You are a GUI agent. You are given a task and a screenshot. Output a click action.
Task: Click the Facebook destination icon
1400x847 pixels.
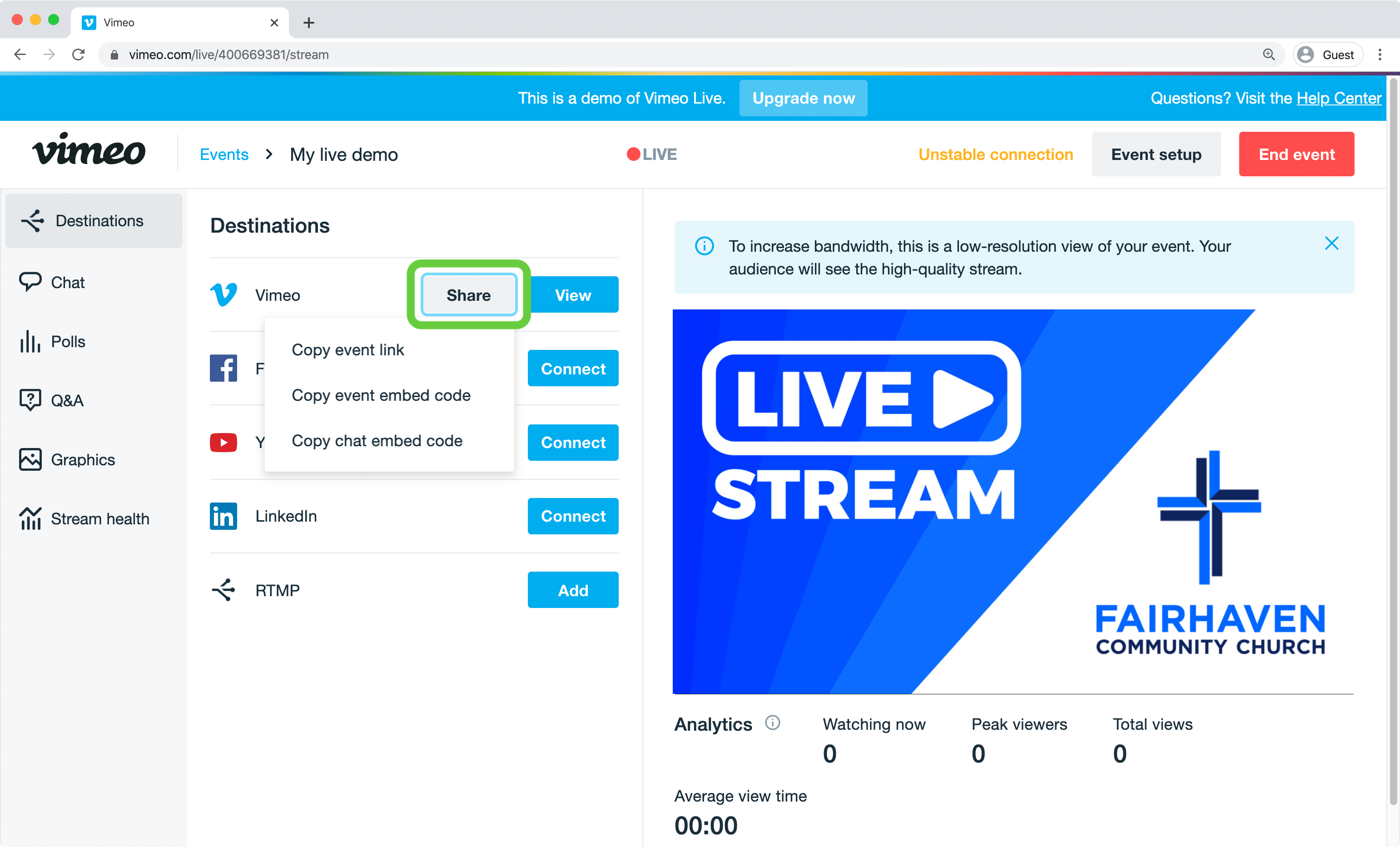tap(223, 369)
